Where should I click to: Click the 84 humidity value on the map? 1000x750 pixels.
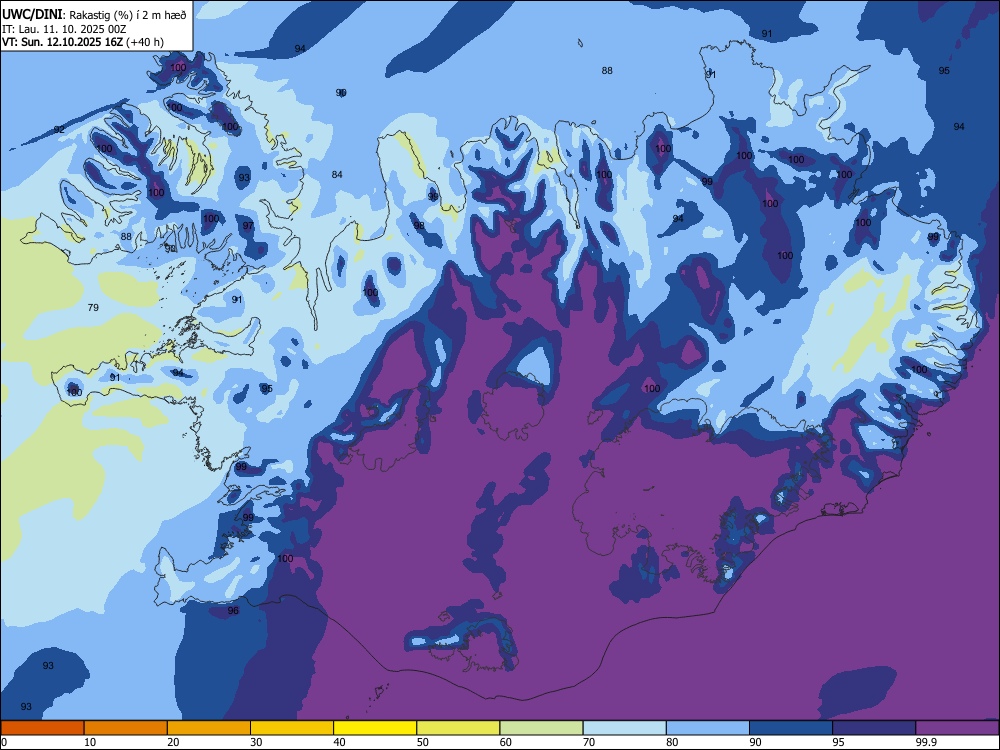337,175
